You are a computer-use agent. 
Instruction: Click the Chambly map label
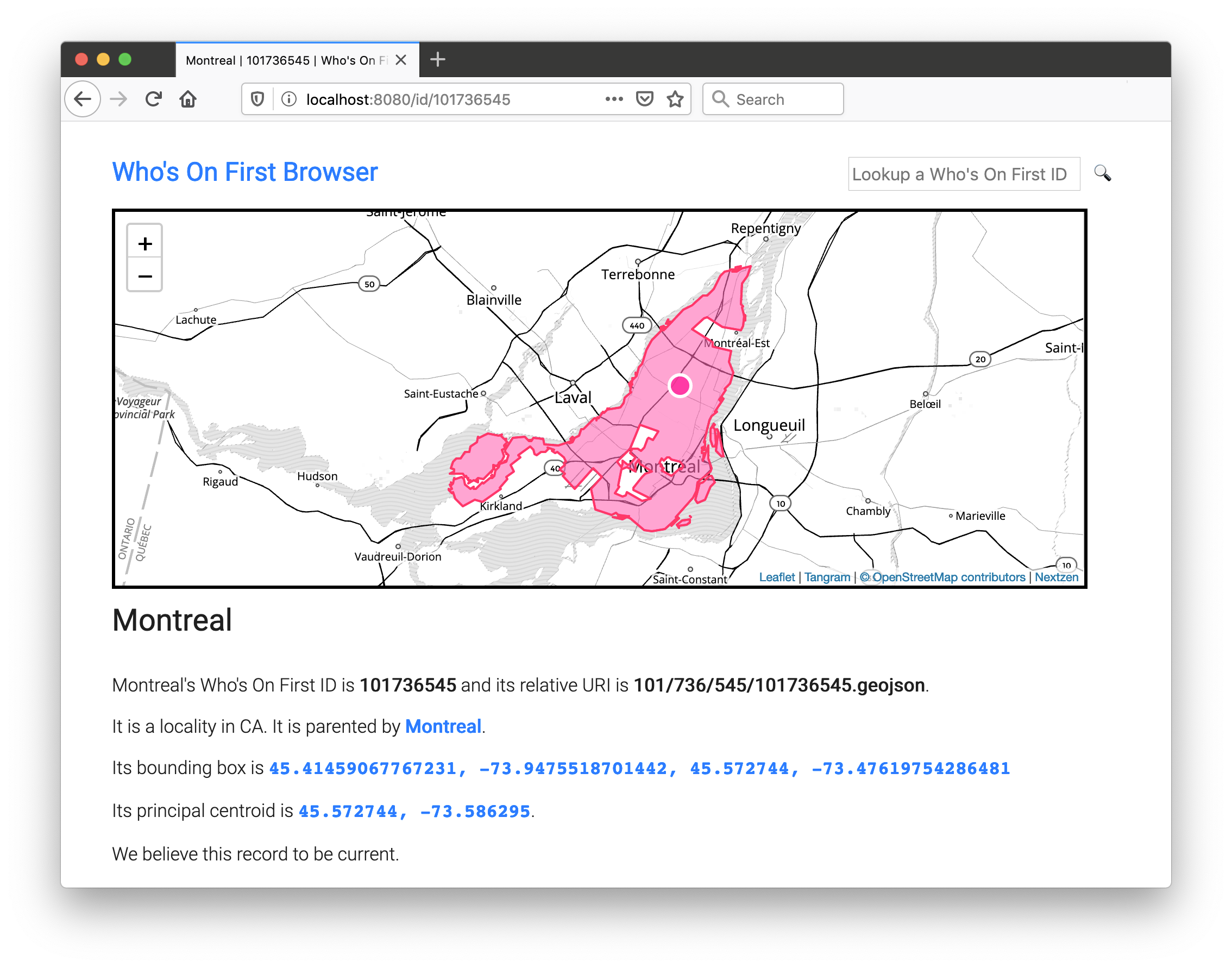pyautogui.click(x=868, y=511)
